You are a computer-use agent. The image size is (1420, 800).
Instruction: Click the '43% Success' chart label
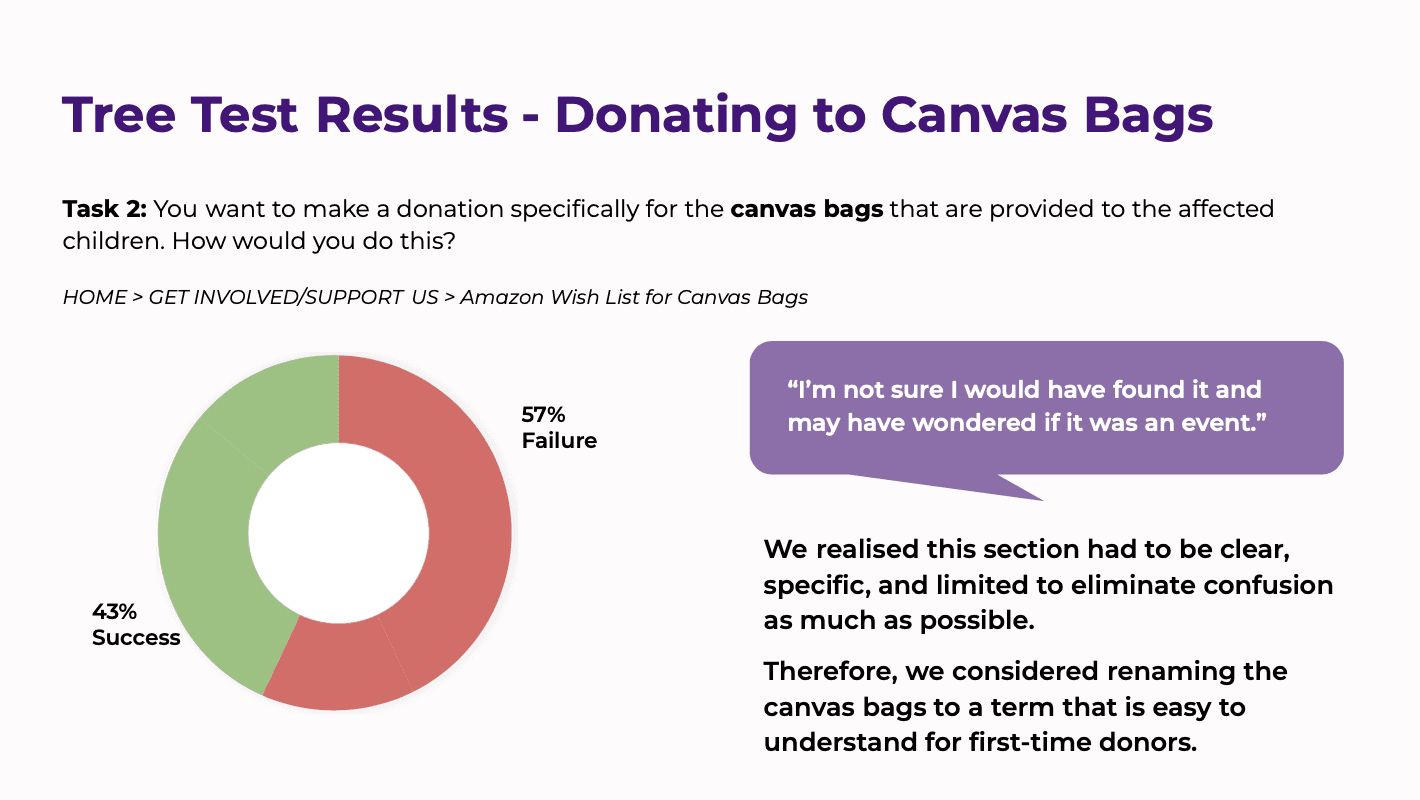pyautogui.click(x=136, y=624)
